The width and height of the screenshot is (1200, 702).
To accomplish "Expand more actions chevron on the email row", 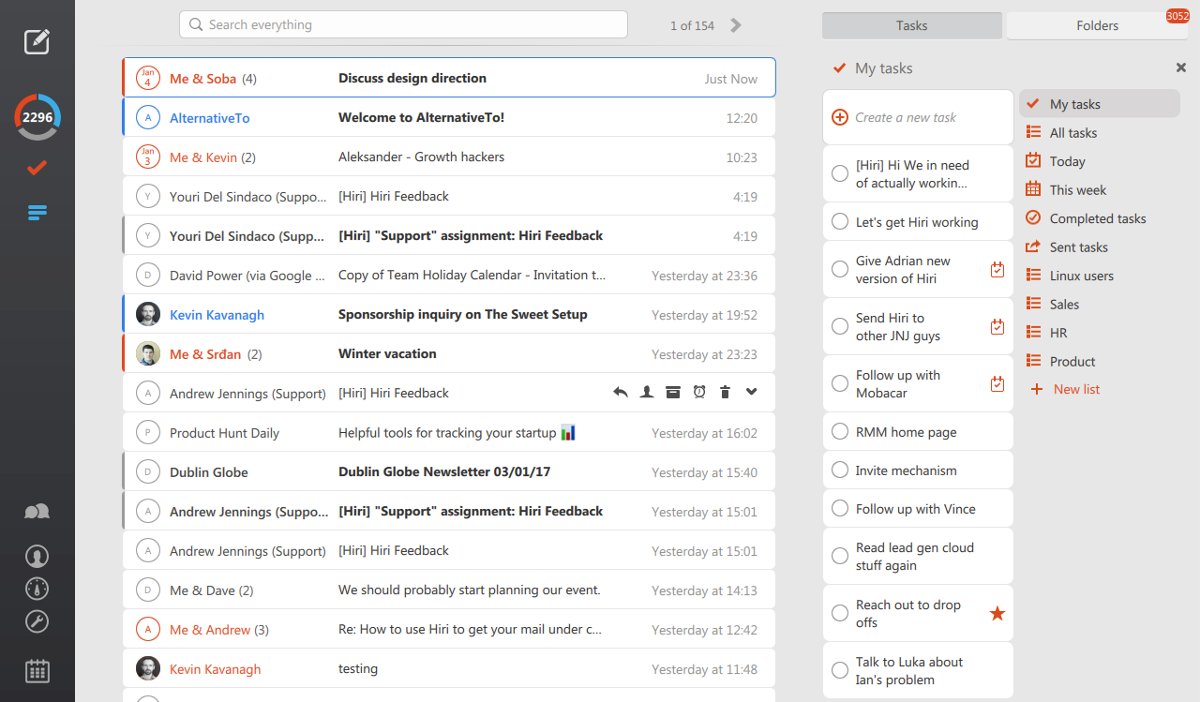I will 750,392.
